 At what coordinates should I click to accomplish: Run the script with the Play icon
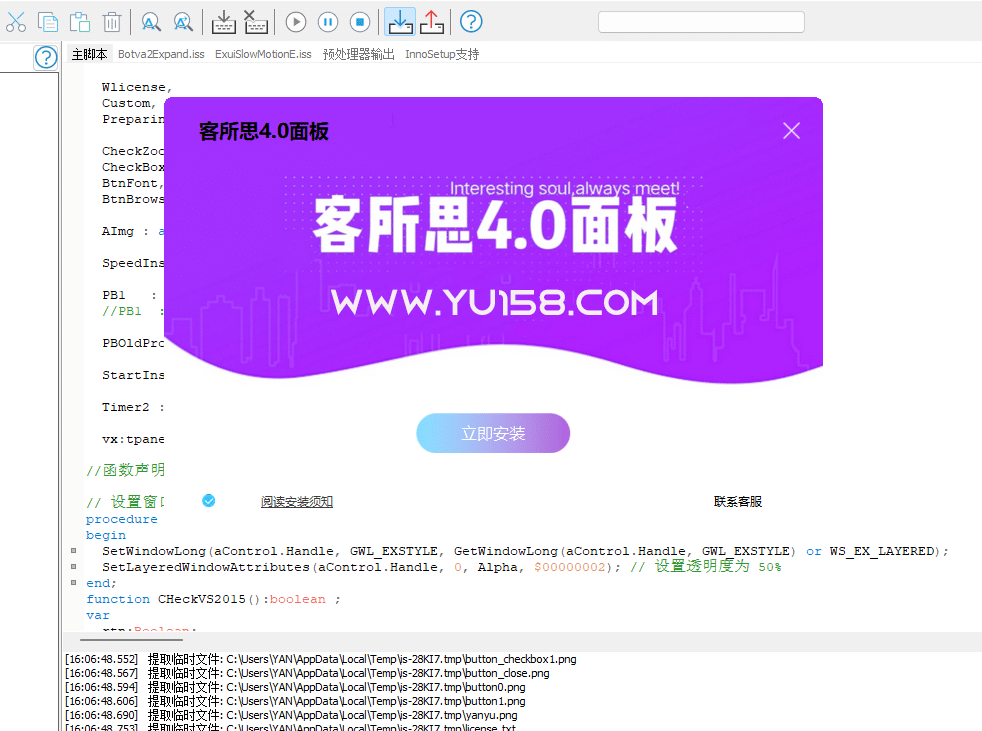tap(295, 21)
